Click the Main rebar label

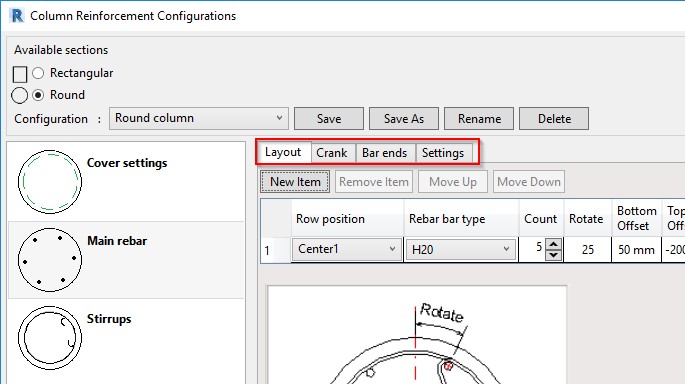pyautogui.click(x=117, y=241)
